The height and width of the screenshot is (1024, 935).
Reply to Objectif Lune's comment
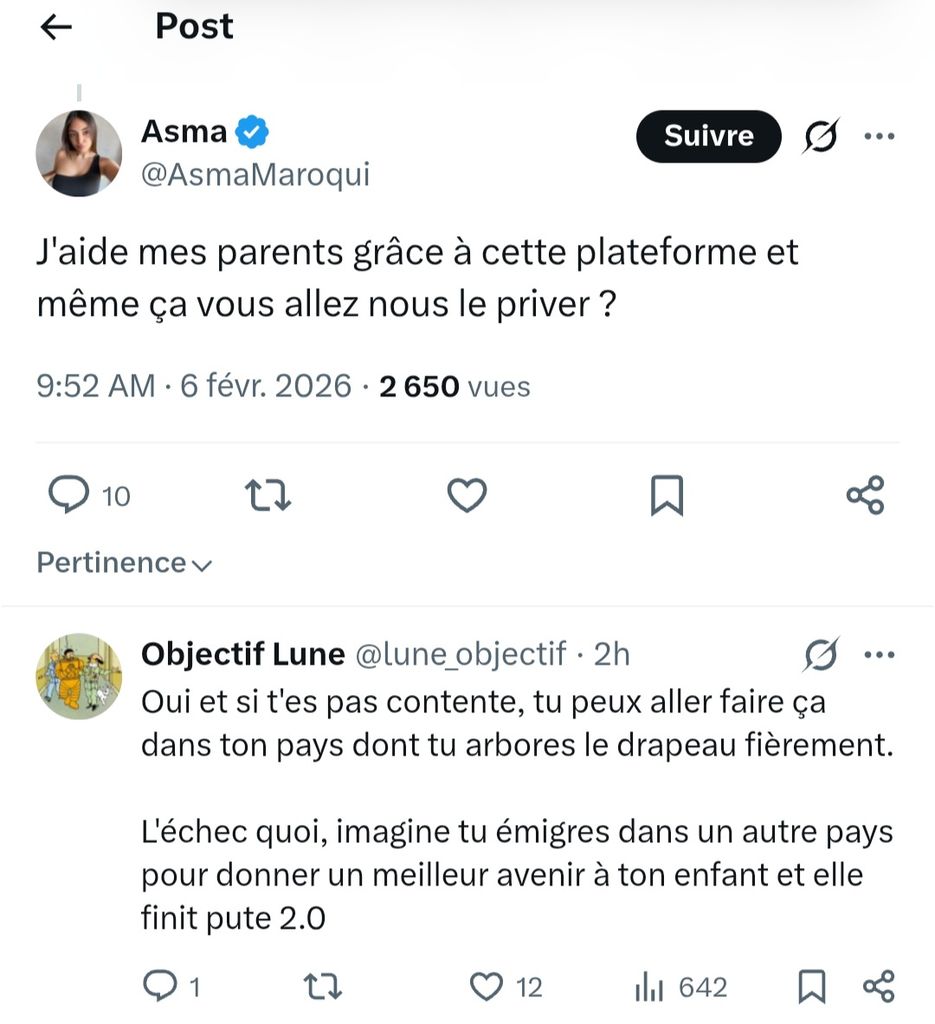tap(159, 987)
